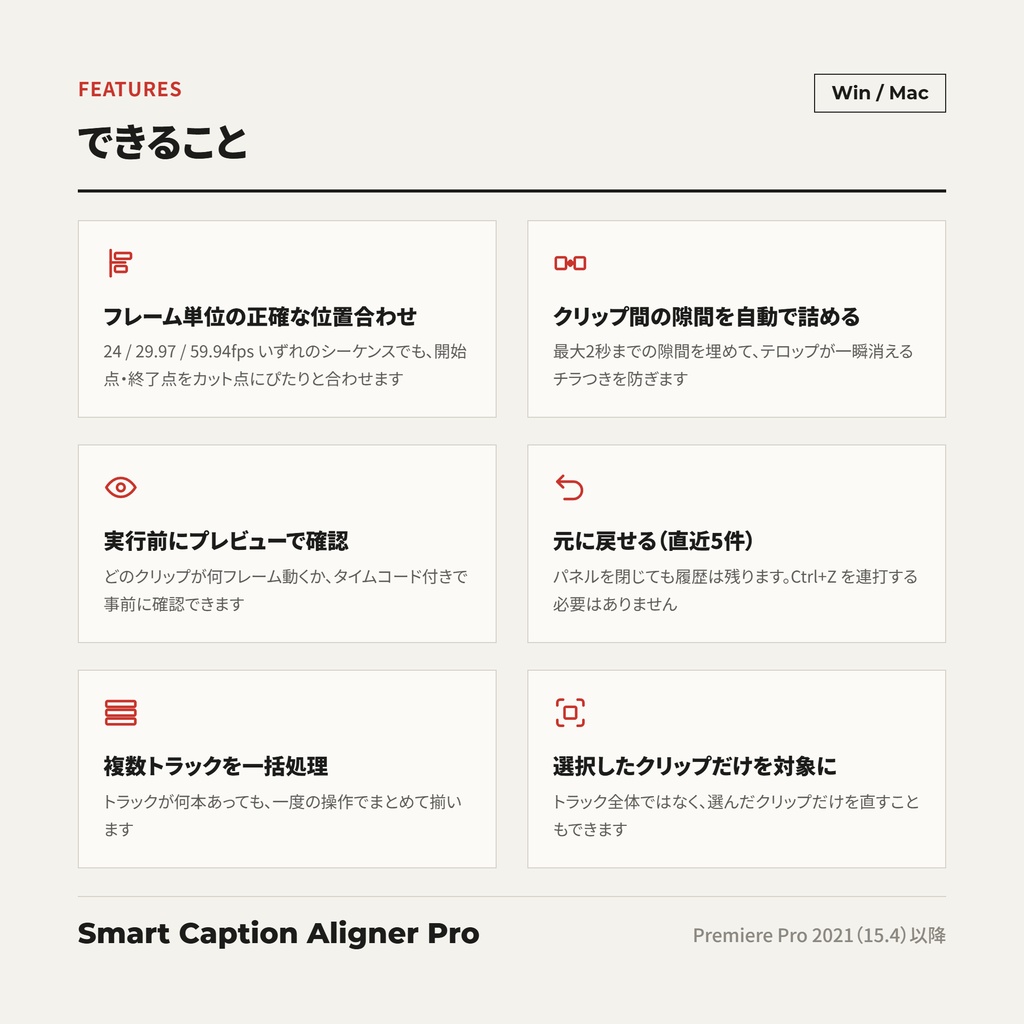This screenshot has height=1024, width=1024.
Task: Click the eye preview icon
Action: coord(120,487)
